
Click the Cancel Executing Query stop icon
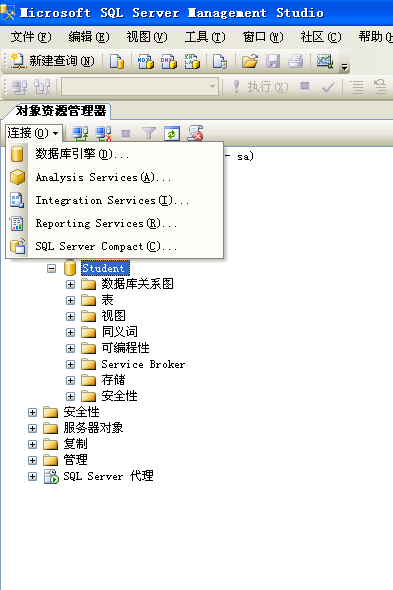(305, 87)
